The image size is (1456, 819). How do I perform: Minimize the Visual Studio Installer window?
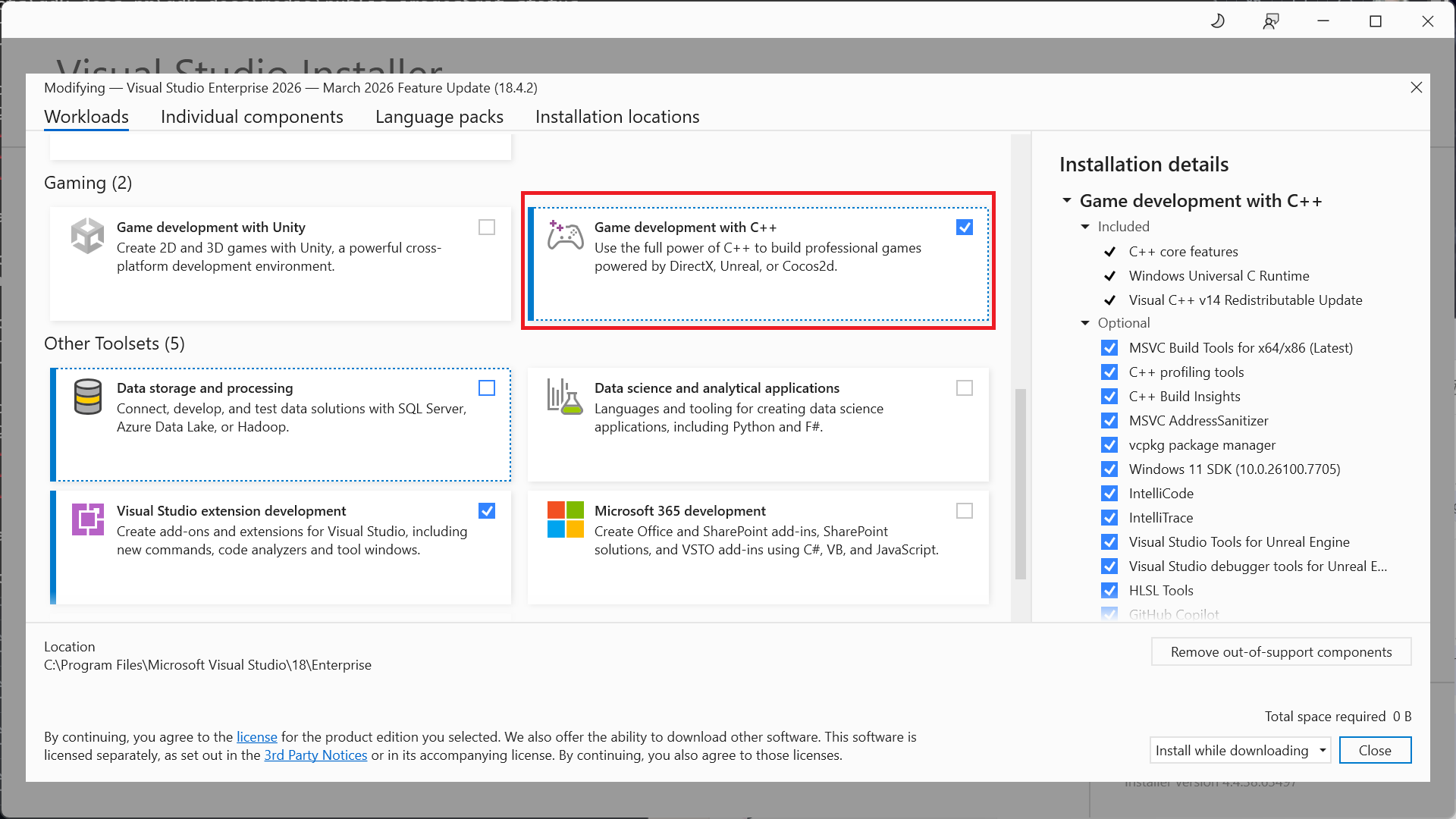[x=1323, y=21]
